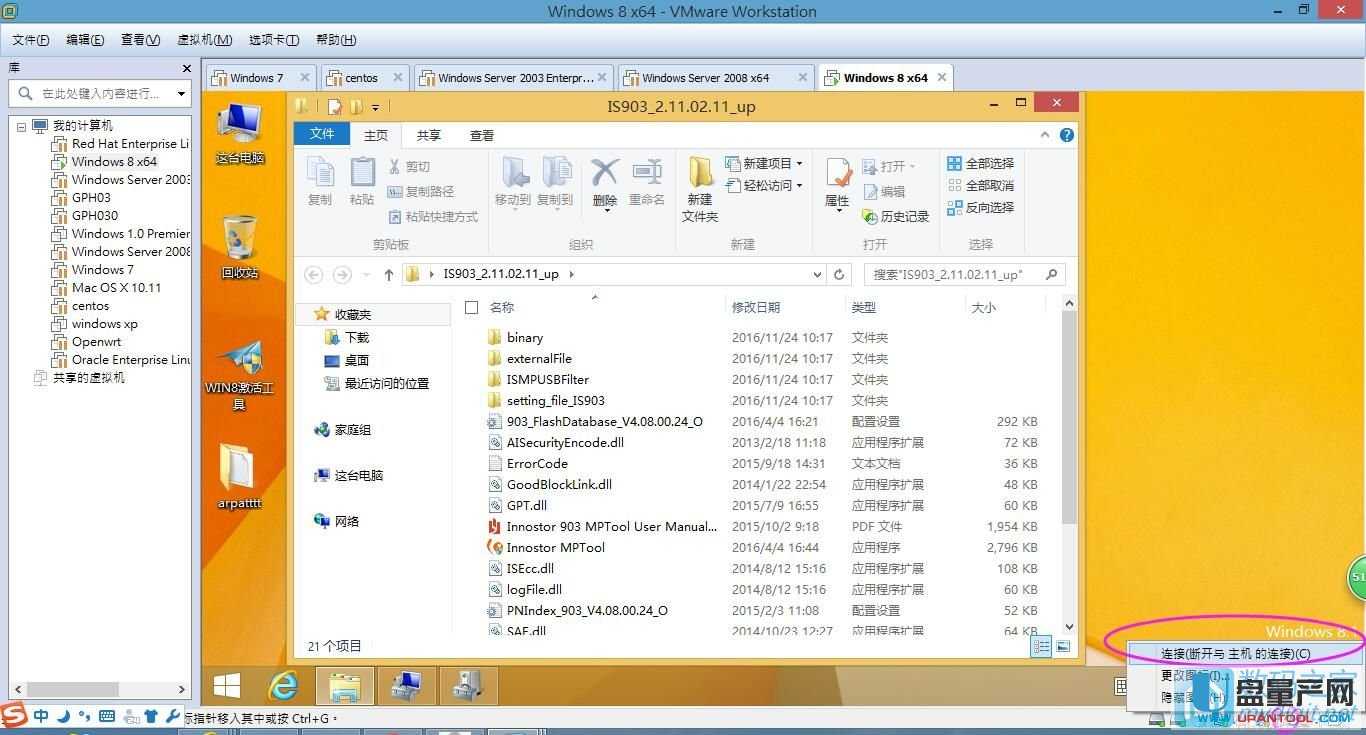Screen dimensions: 1366x735
Task: Switch to the details view toggle
Action: (1041, 647)
